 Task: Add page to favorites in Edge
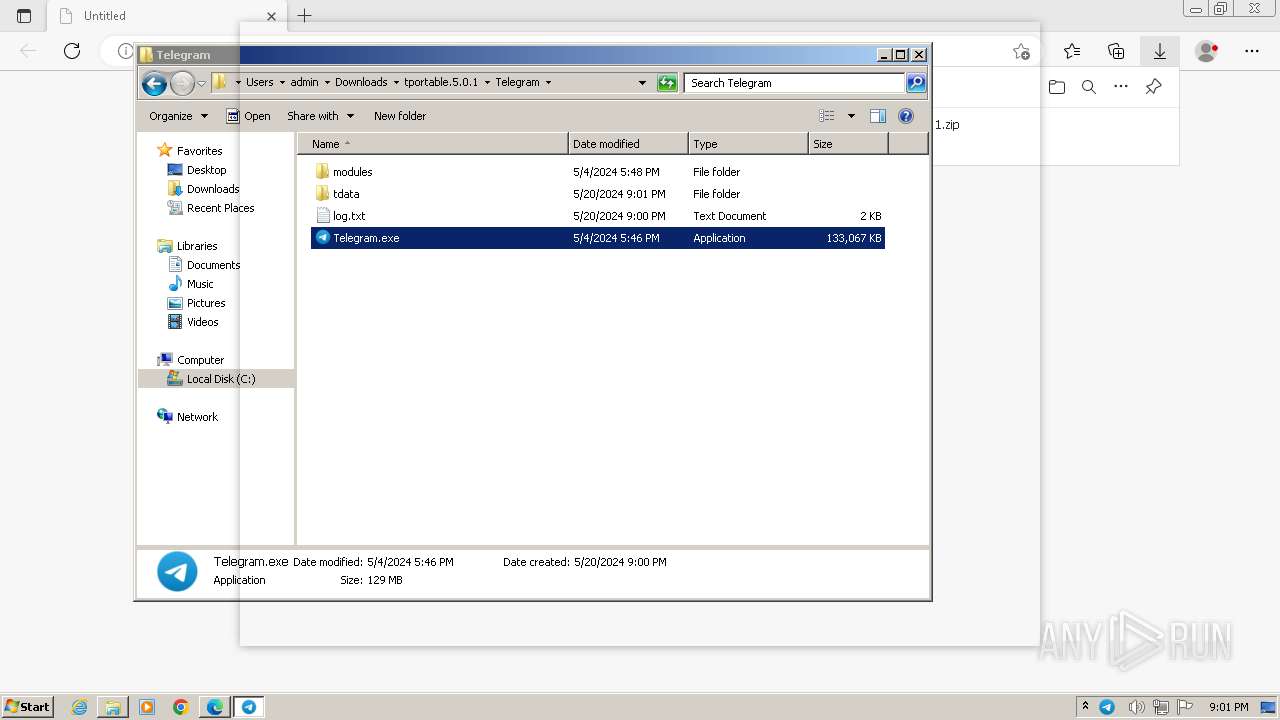pyautogui.click(x=1021, y=51)
